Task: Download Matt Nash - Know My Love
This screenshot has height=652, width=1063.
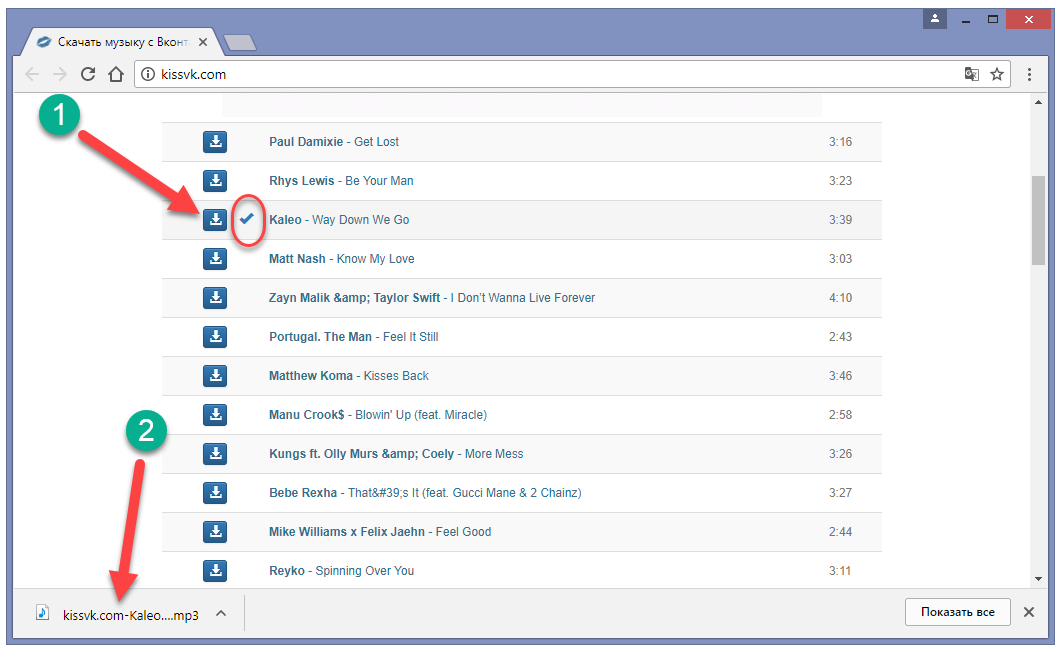Action: 215,259
